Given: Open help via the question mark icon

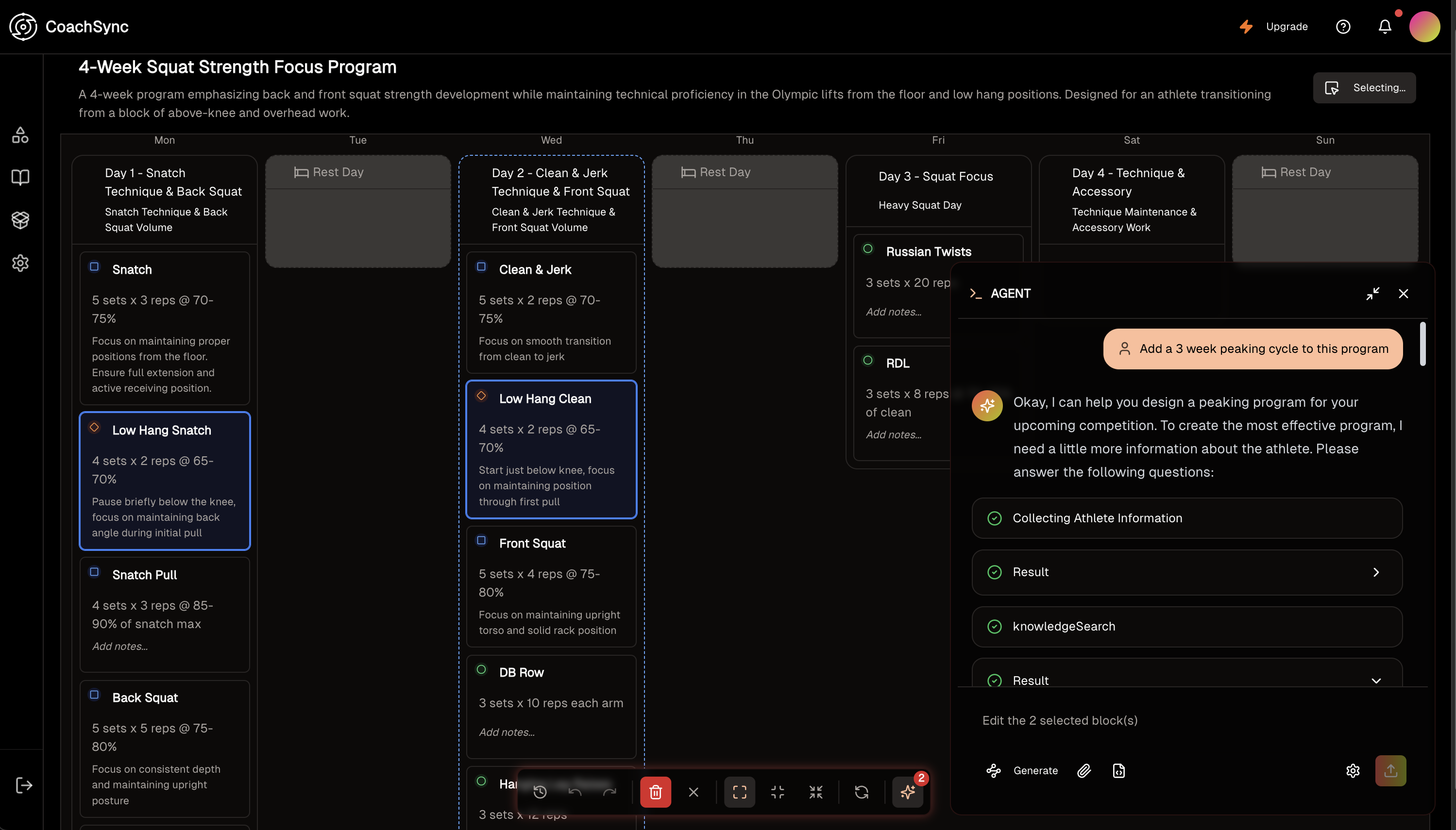Looking at the screenshot, I should pos(1343,27).
